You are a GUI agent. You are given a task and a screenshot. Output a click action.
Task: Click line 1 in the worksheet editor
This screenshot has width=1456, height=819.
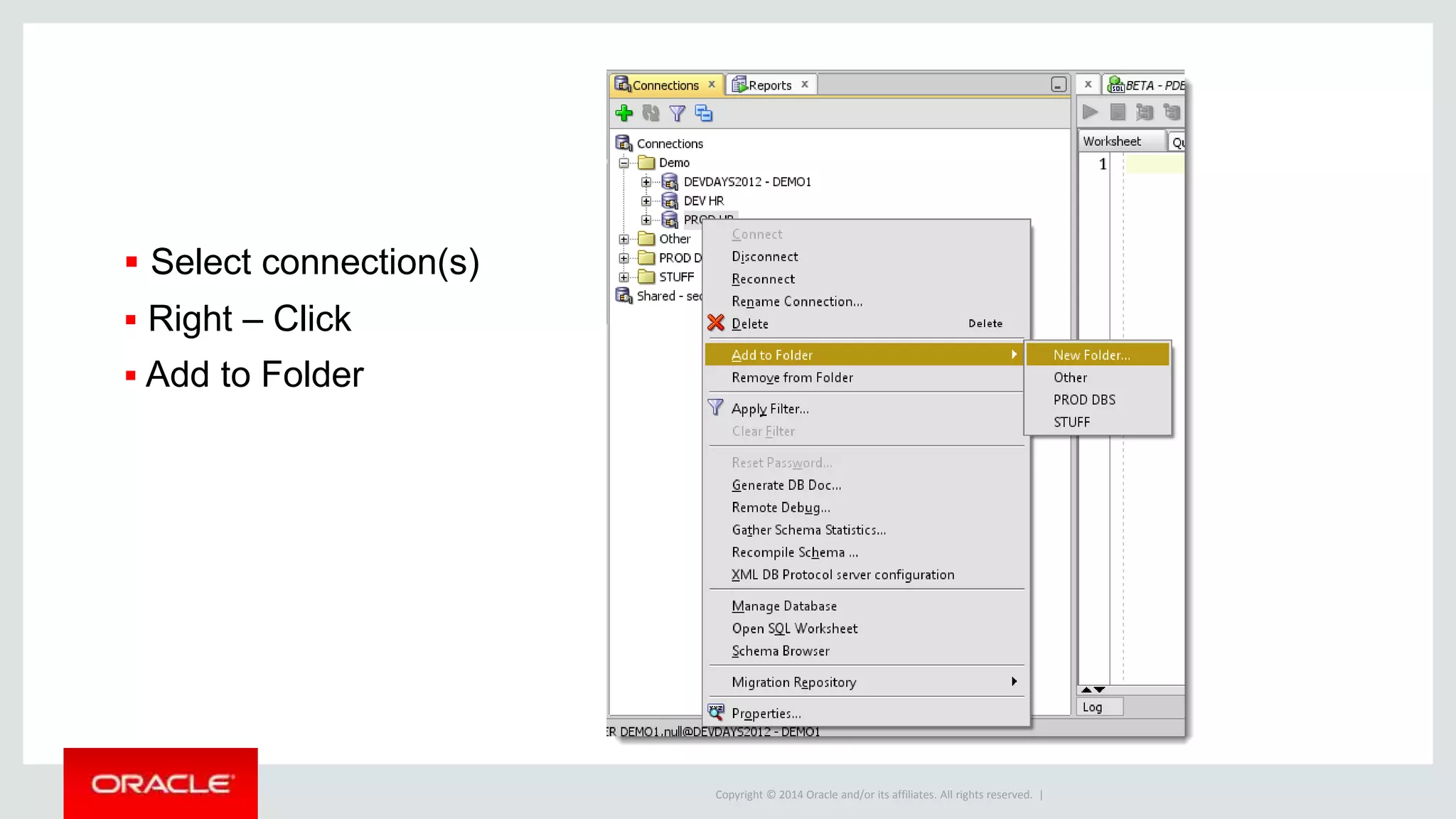(x=1155, y=164)
